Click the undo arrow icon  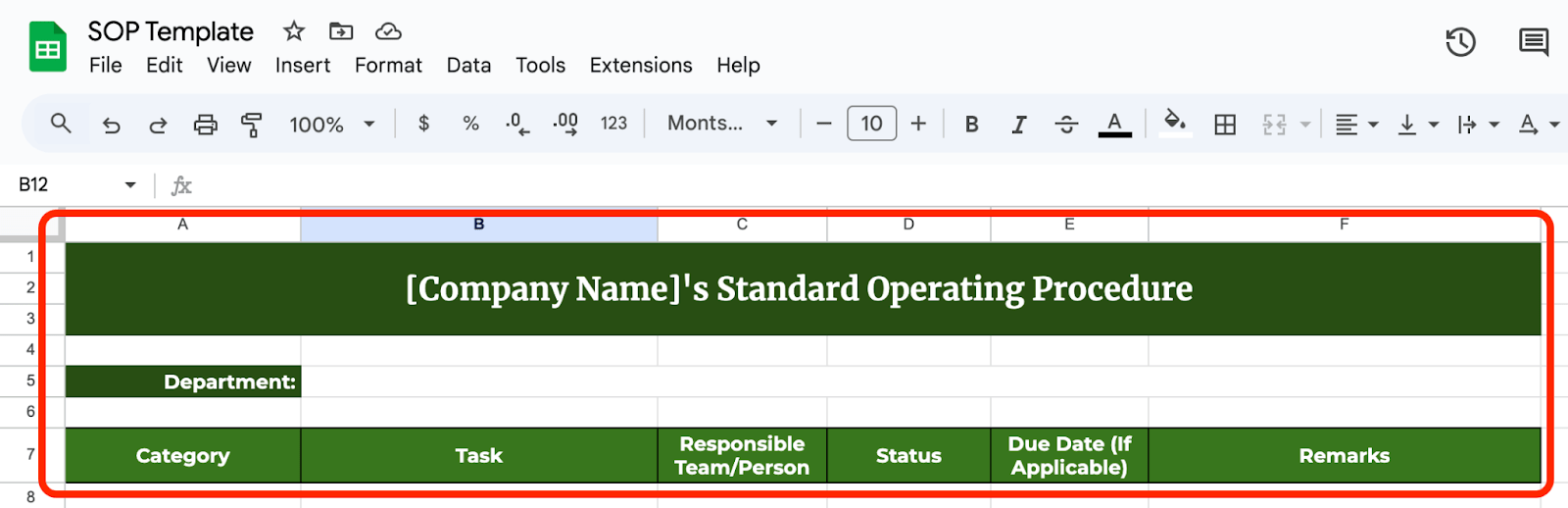pos(112,125)
